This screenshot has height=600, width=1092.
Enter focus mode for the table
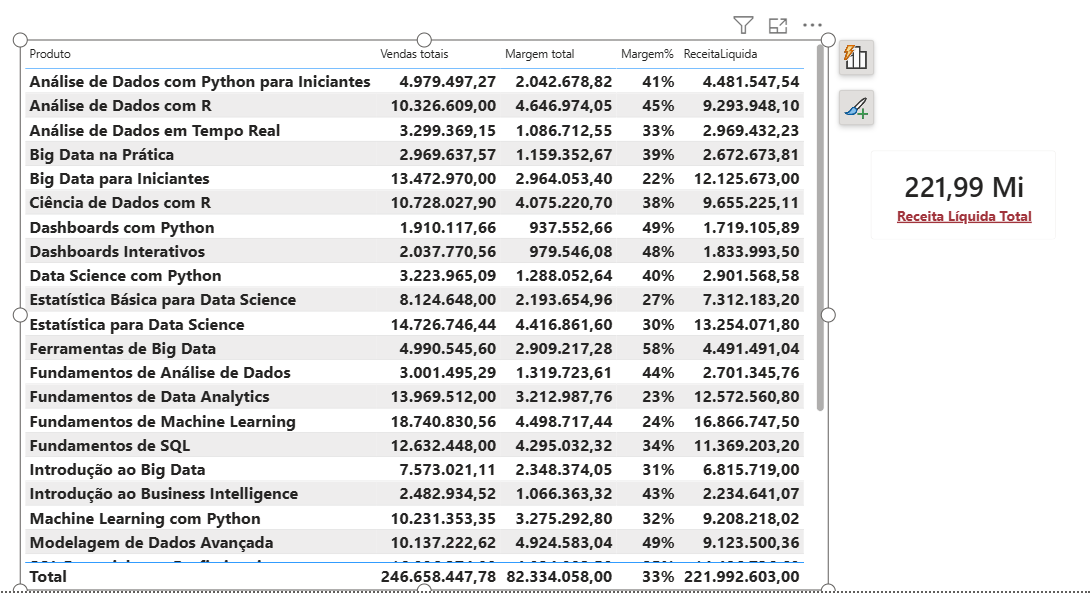tap(778, 26)
